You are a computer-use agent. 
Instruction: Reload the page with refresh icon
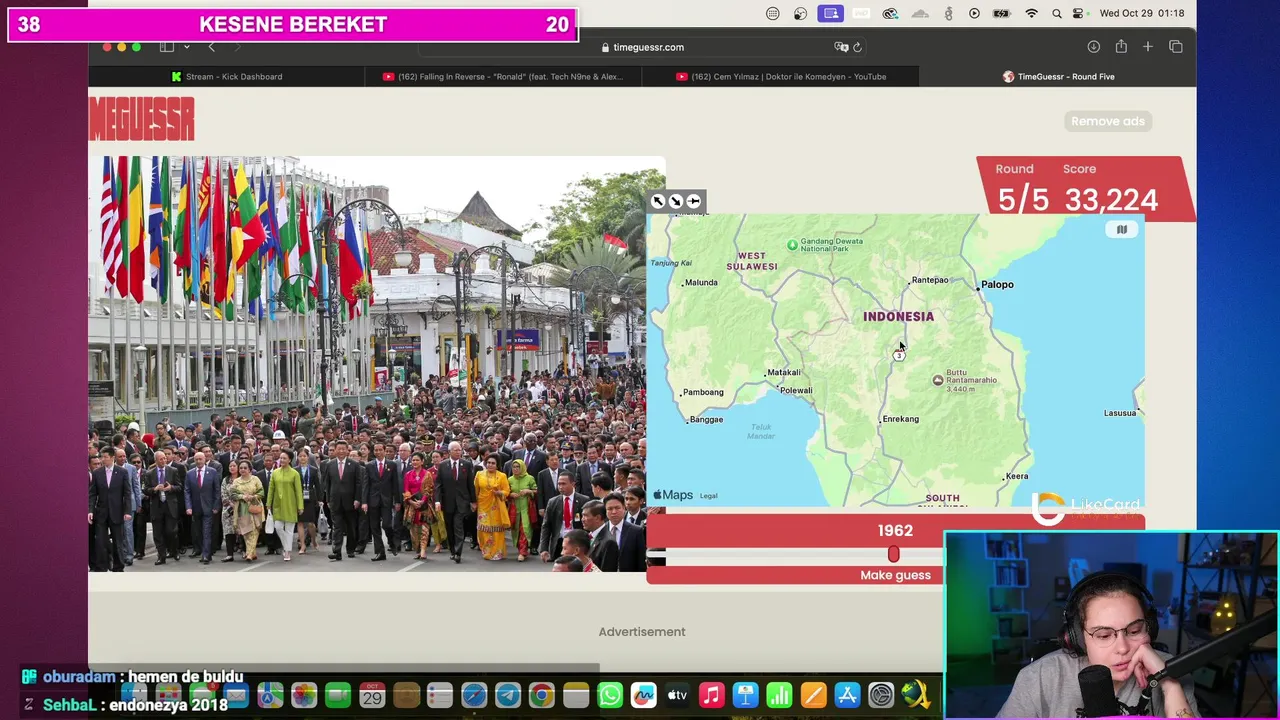coord(857,47)
